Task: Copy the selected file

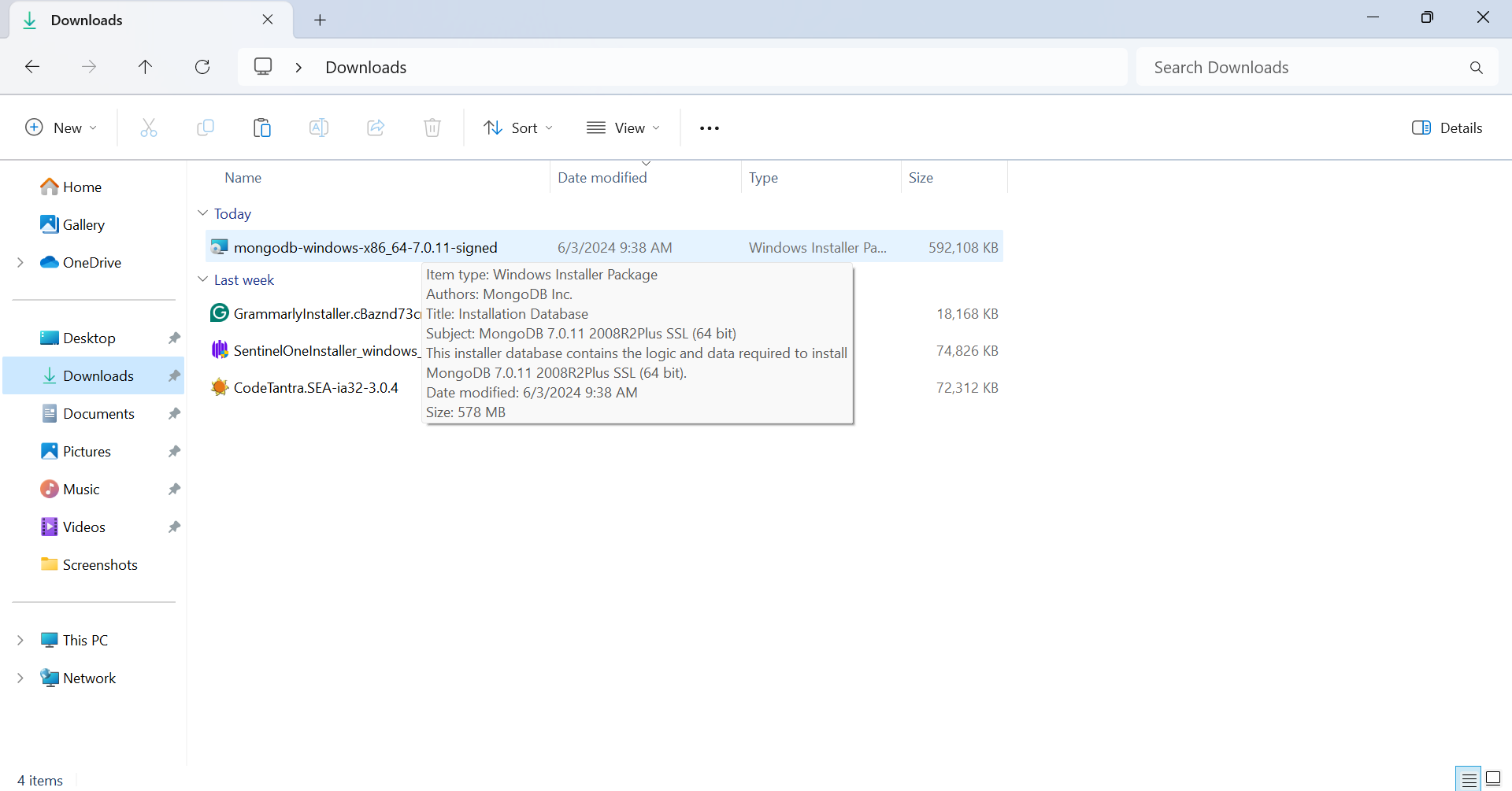Action: (206, 127)
